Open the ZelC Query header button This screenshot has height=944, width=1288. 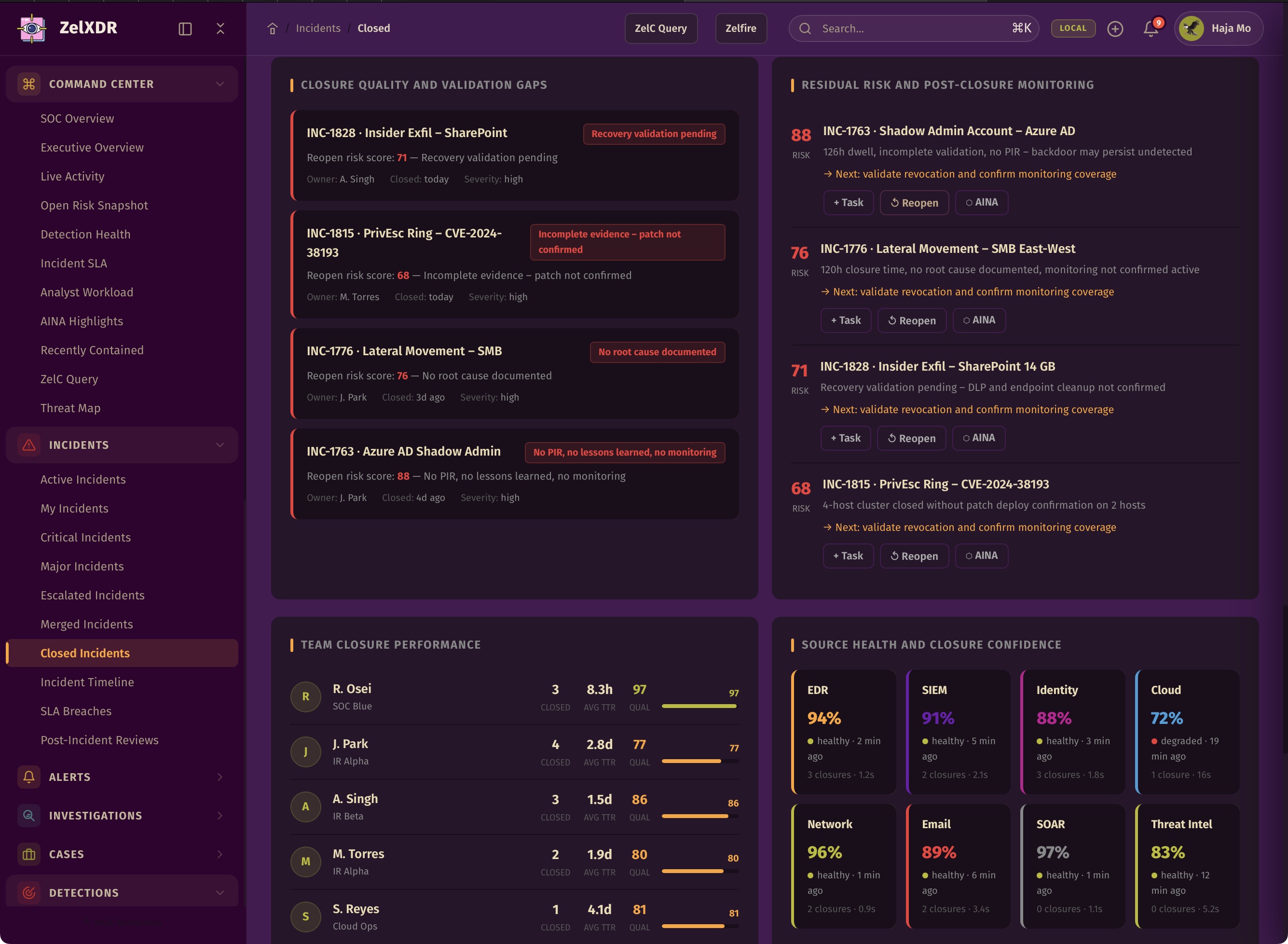tap(660, 28)
